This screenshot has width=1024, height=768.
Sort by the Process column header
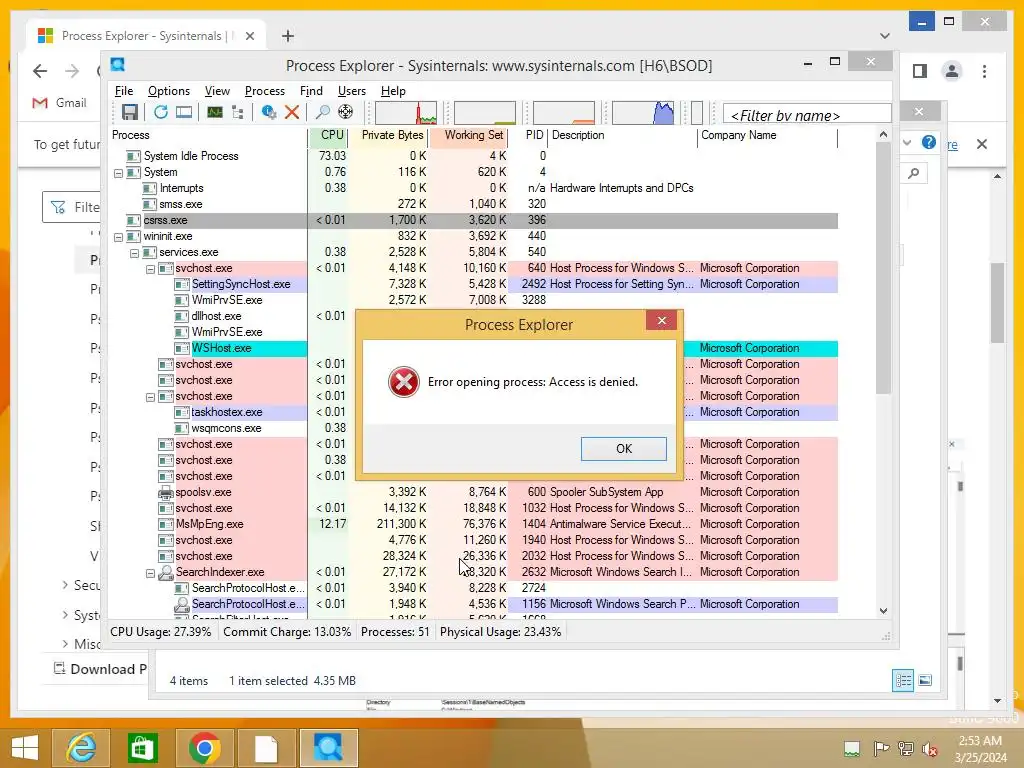(x=208, y=135)
